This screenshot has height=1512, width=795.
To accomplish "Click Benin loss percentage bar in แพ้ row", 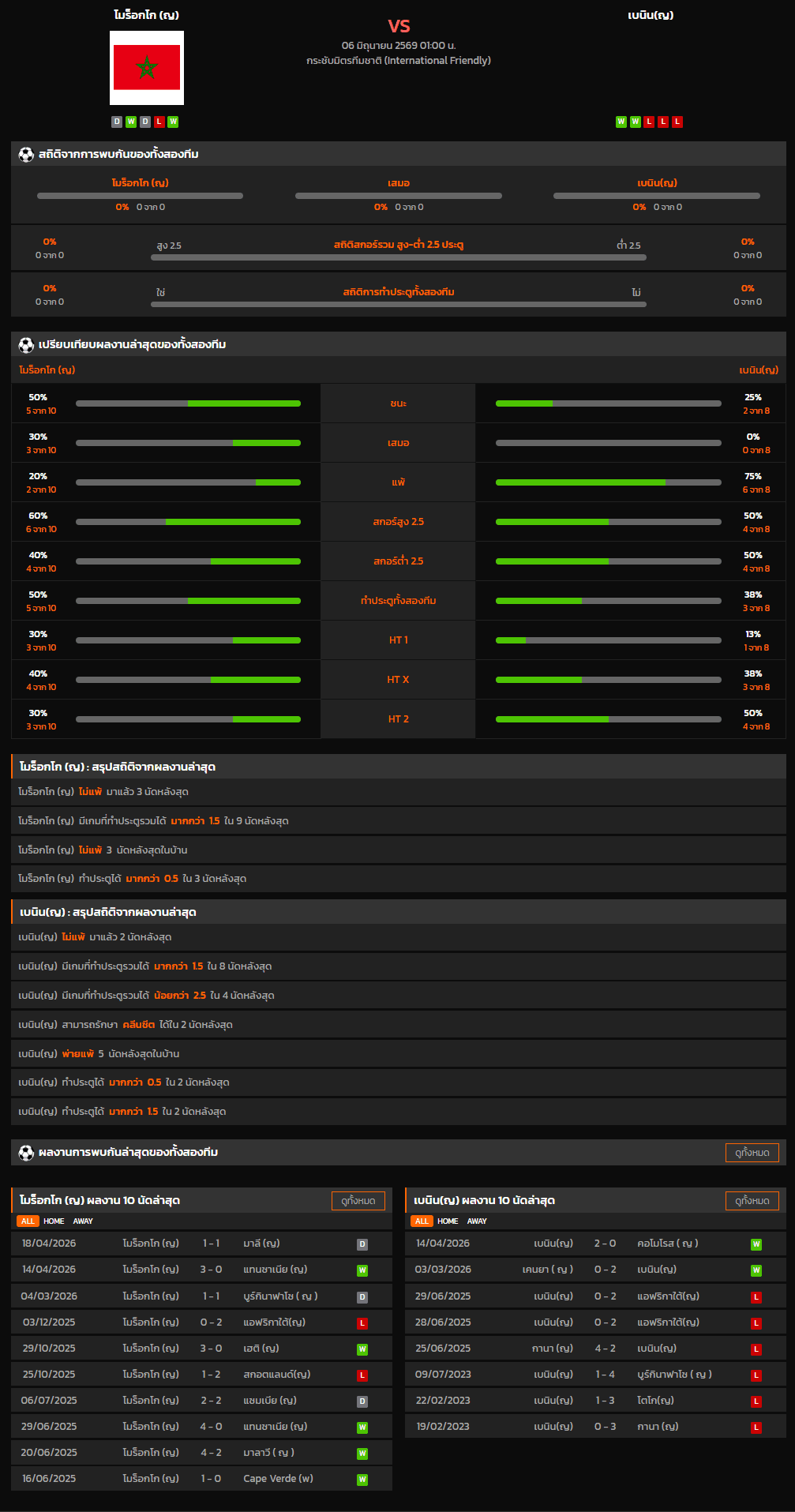I will pos(609,482).
